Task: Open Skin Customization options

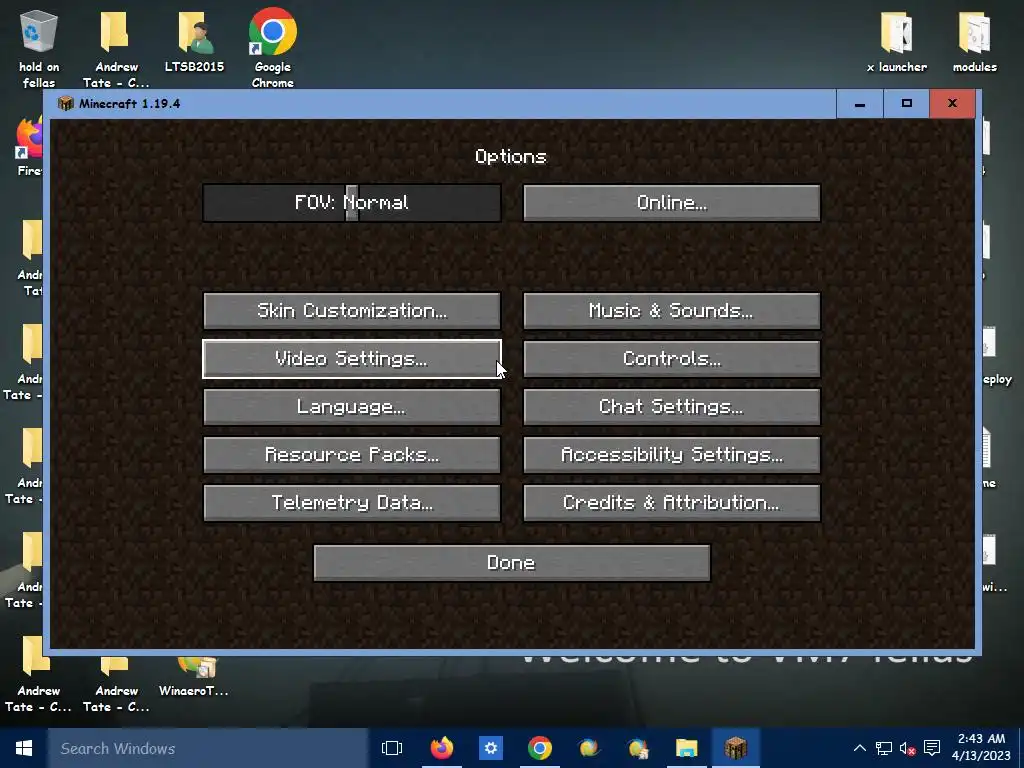Action: point(352,311)
